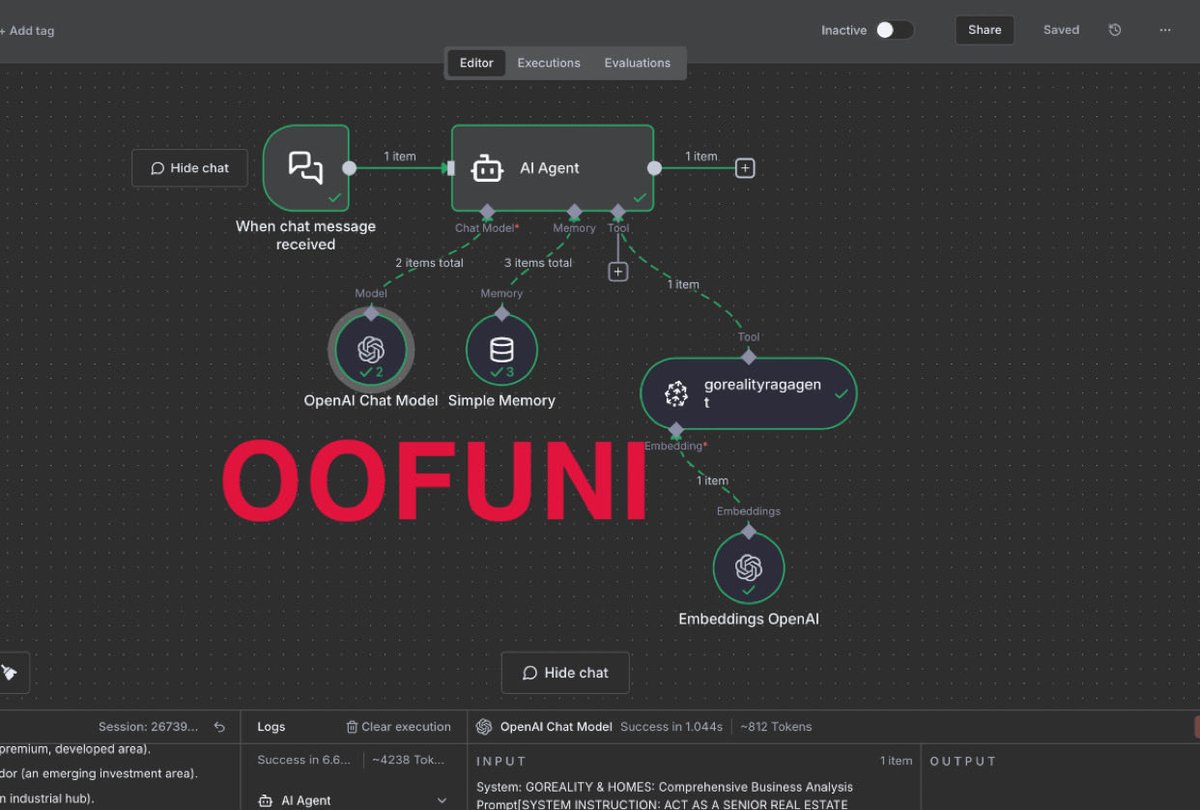
Task: Open workflow version history
Action: [1114, 30]
